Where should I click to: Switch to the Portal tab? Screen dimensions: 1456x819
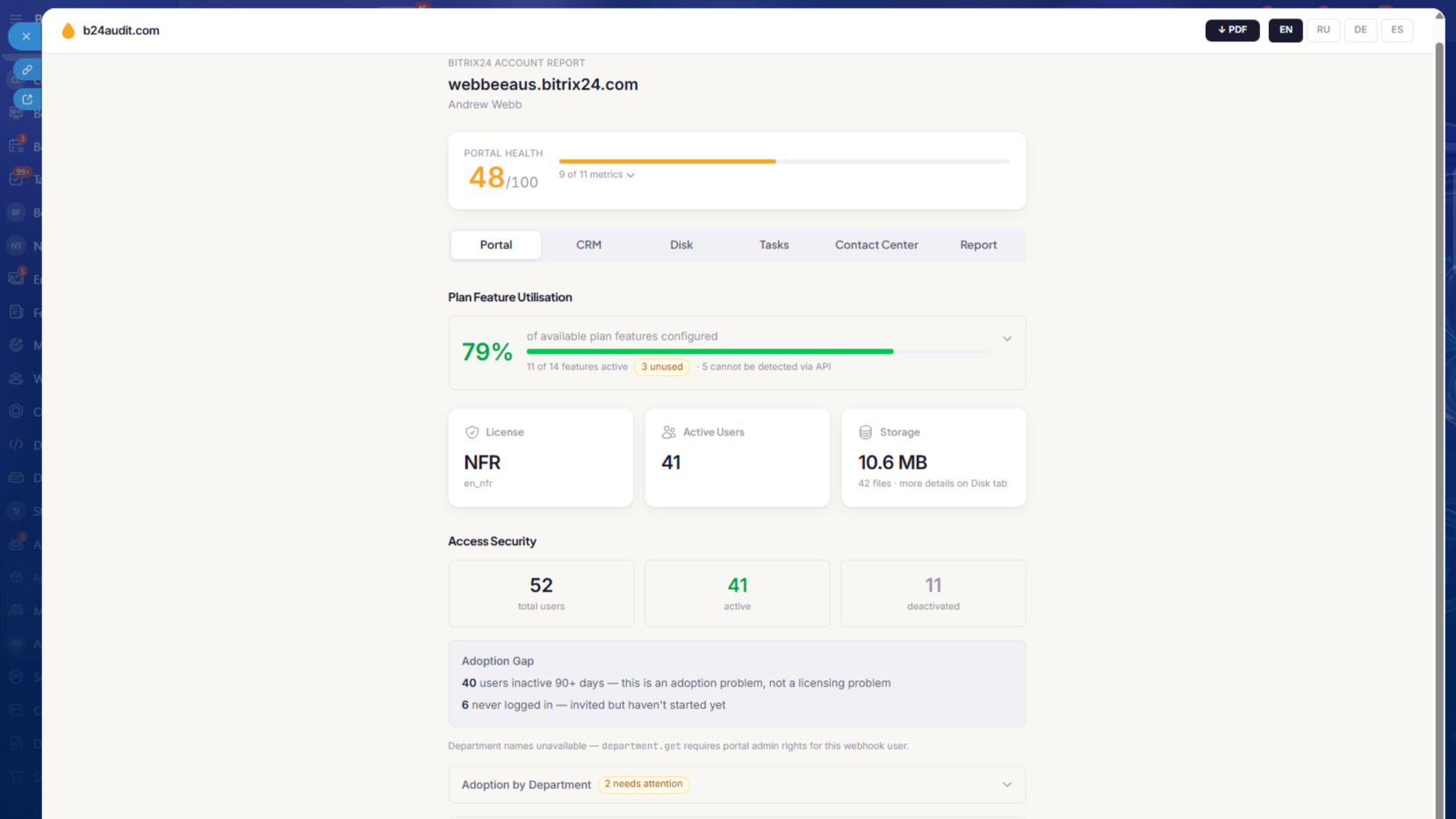pyautogui.click(x=496, y=245)
